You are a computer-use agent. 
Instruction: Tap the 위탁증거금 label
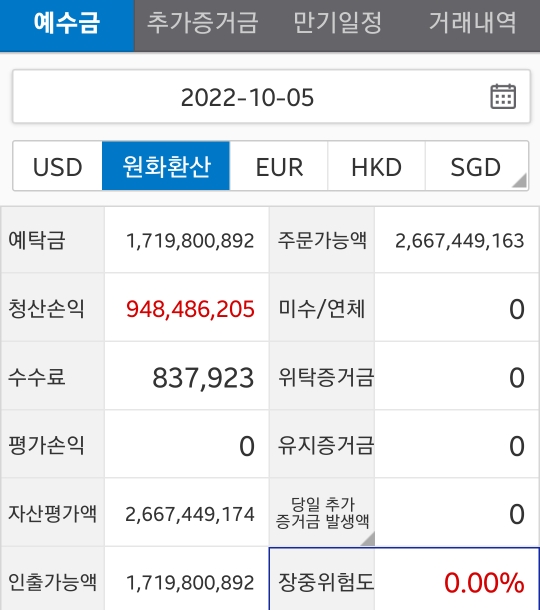click(x=326, y=377)
